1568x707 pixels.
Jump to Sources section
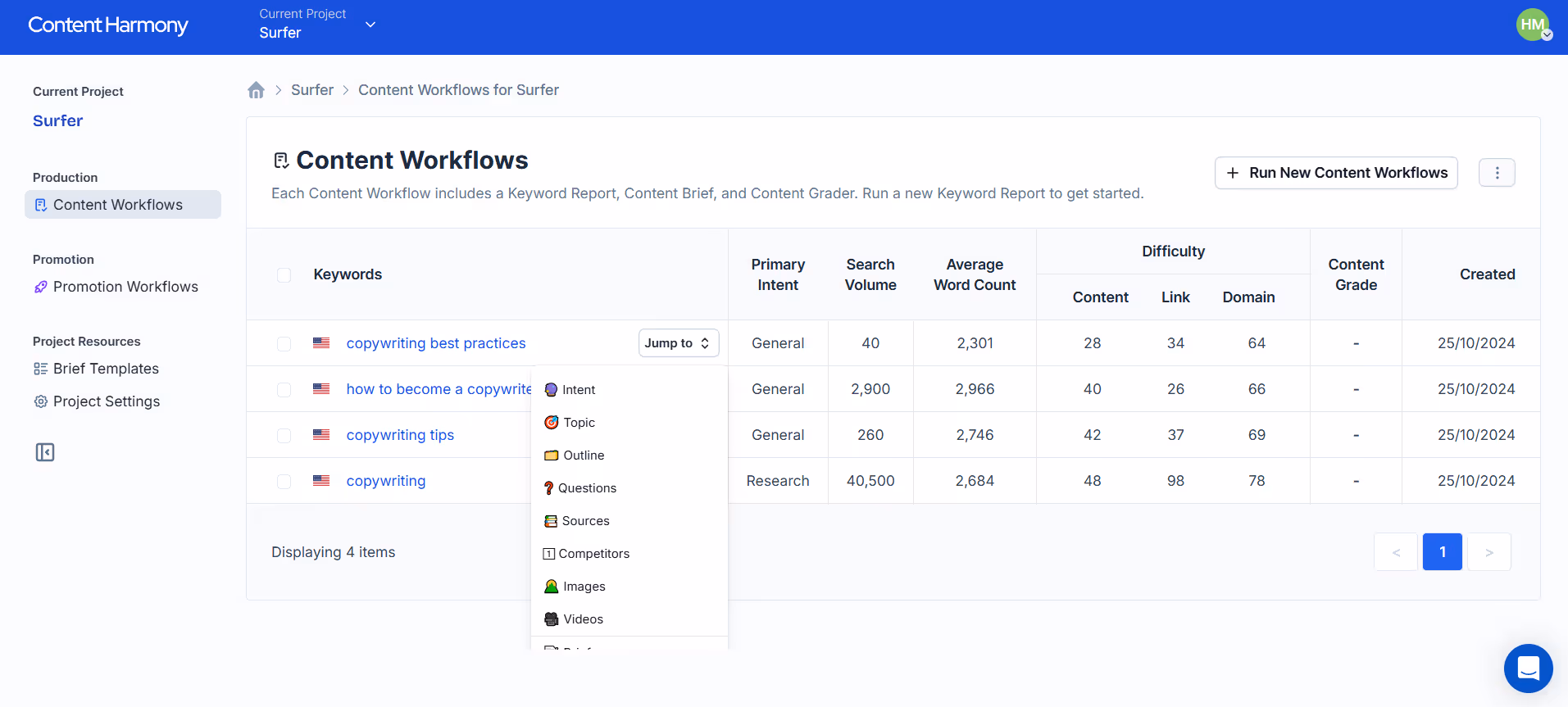coord(629,521)
